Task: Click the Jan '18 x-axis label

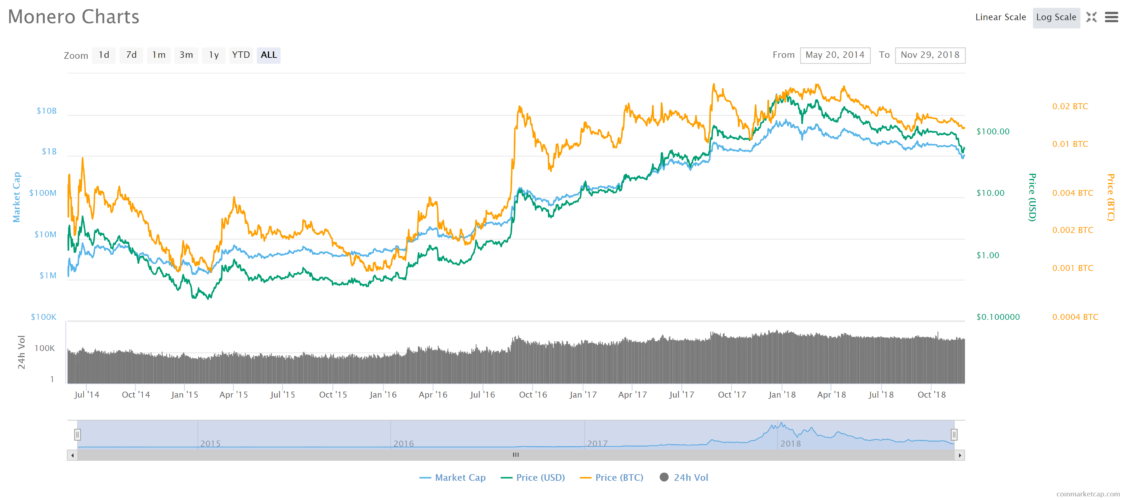Action: pos(782,395)
